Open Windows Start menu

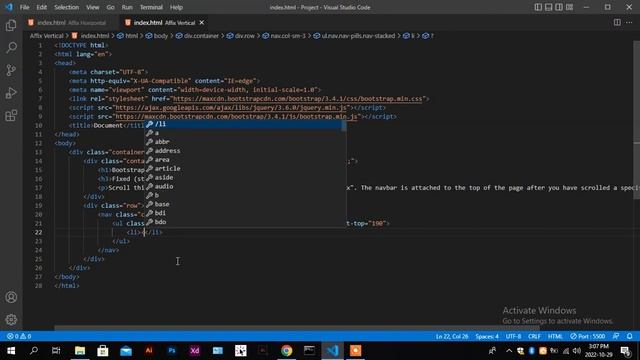[x=11, y=351]
